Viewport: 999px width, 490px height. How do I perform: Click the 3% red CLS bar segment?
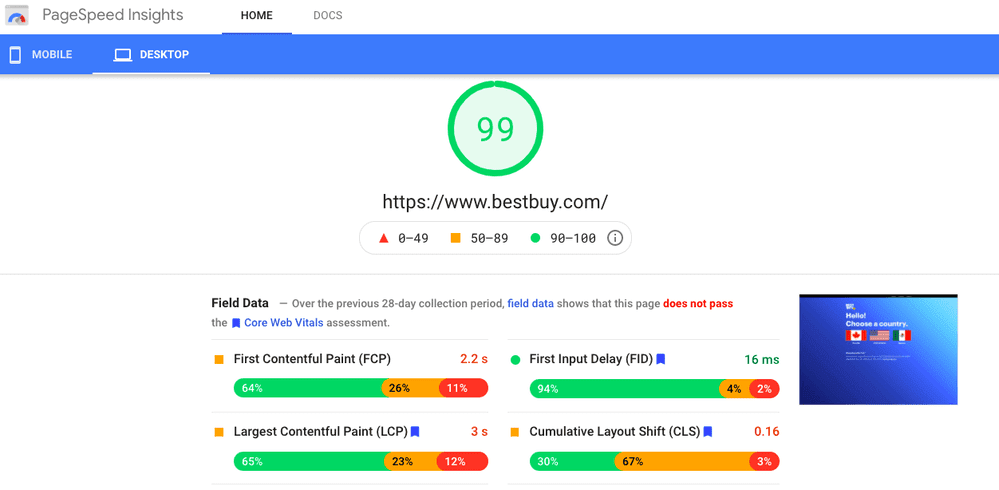pos(765,461)
